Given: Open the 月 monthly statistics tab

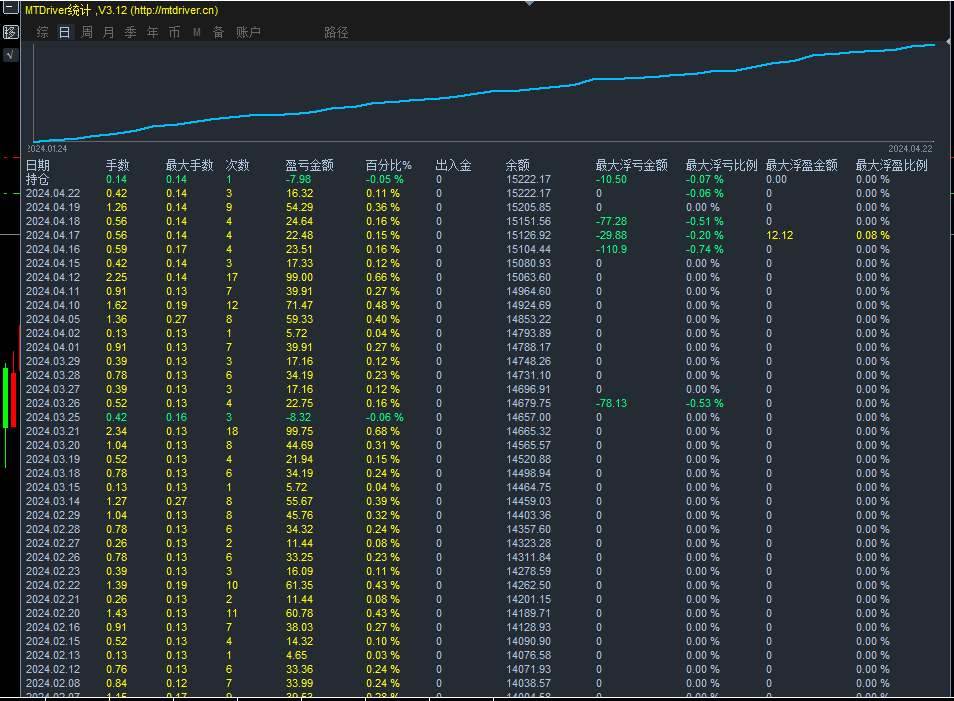Looking at the screenshot, I should [108, 32].
